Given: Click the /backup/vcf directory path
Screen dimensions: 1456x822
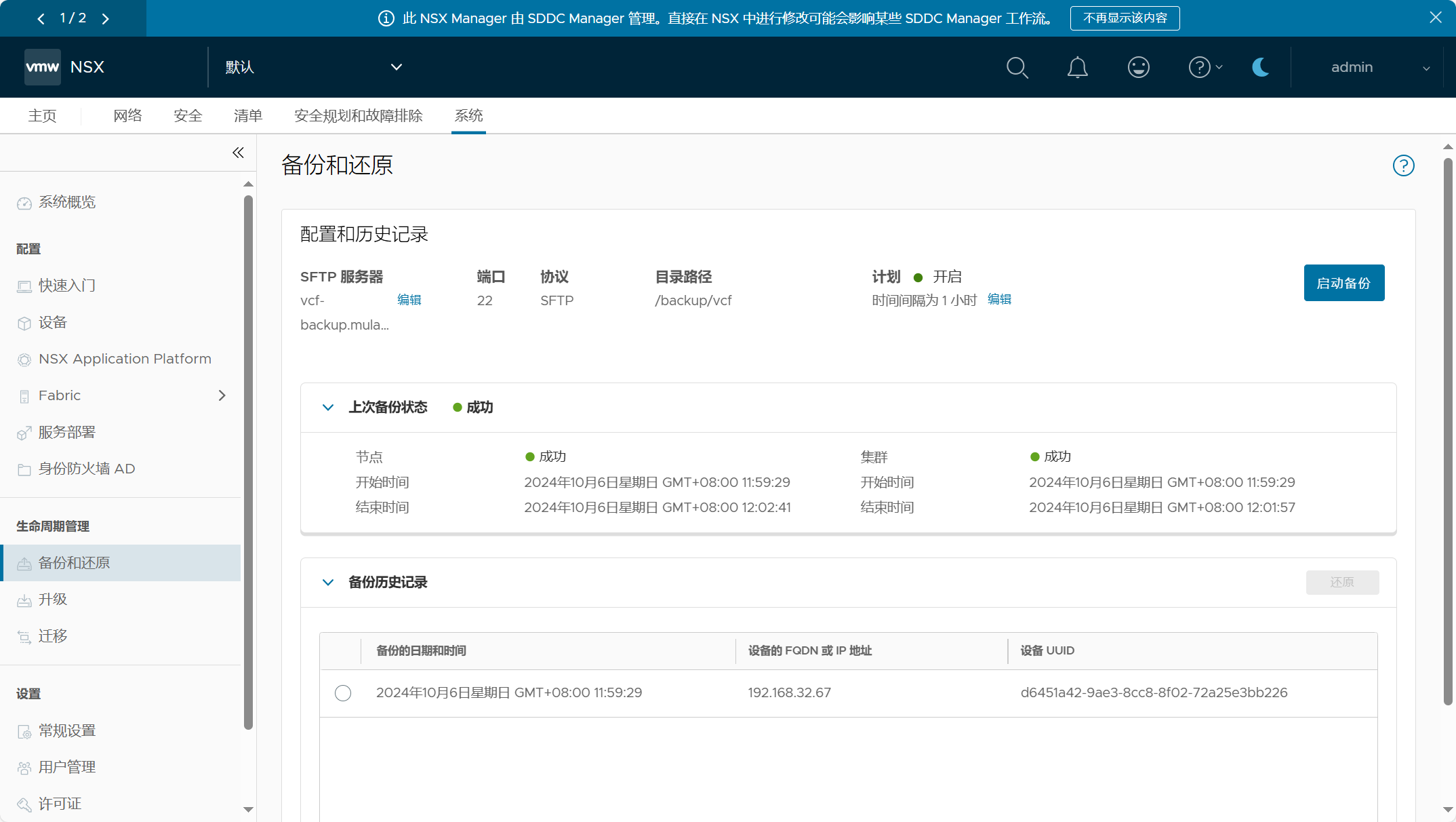Looking at the screenshot, I should pyautogui.click(x=693, y=300).
